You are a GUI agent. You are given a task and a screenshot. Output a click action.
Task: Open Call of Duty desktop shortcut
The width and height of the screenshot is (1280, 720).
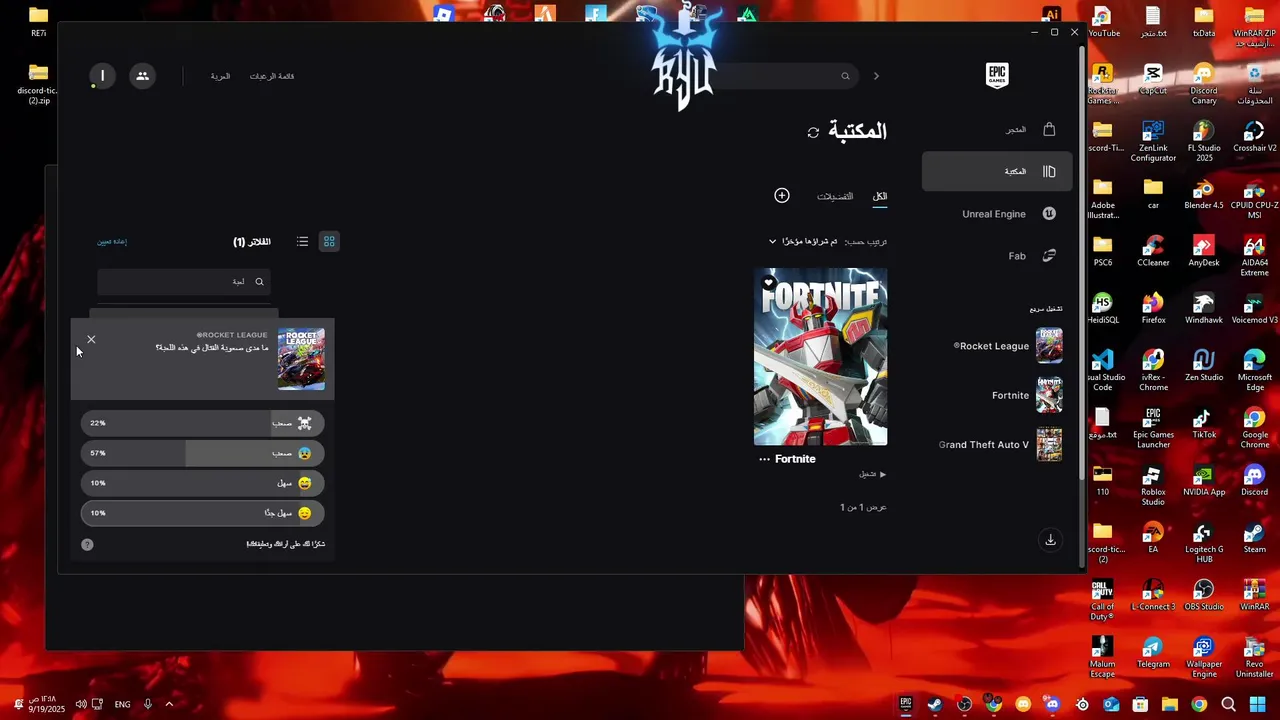click(x=1102, y=599)
